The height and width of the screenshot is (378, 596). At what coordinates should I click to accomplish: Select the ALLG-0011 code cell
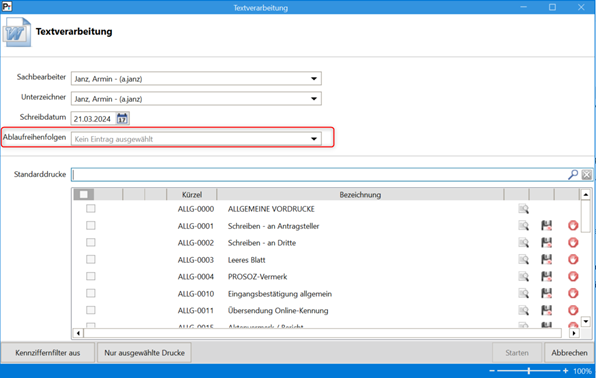click(196, 310)
